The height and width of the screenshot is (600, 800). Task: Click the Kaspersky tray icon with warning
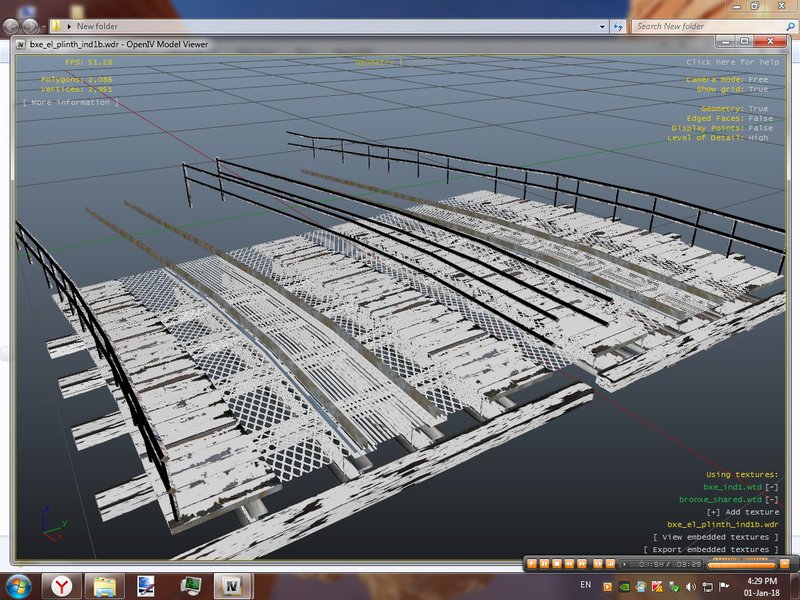657,587
